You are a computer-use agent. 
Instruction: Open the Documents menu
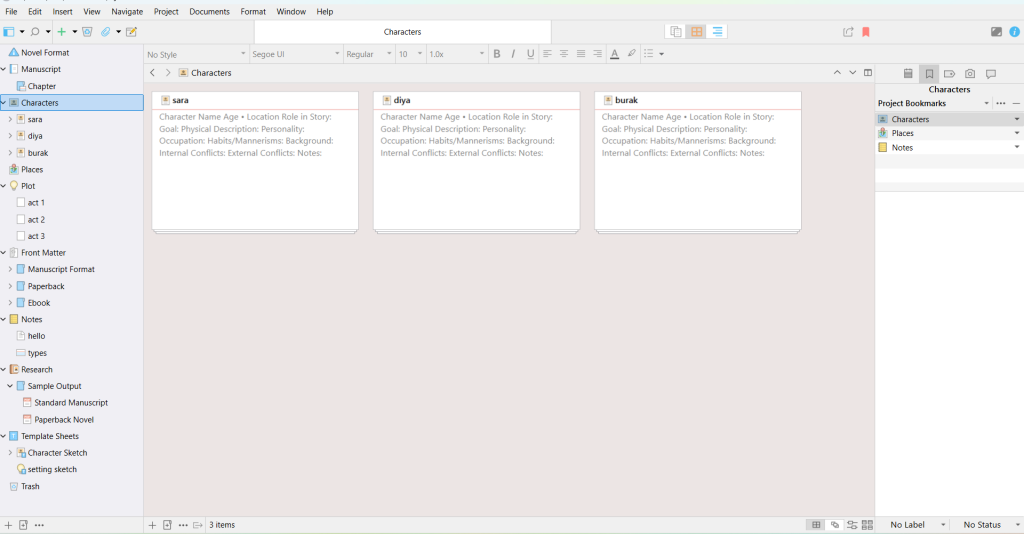pos(209,11)
